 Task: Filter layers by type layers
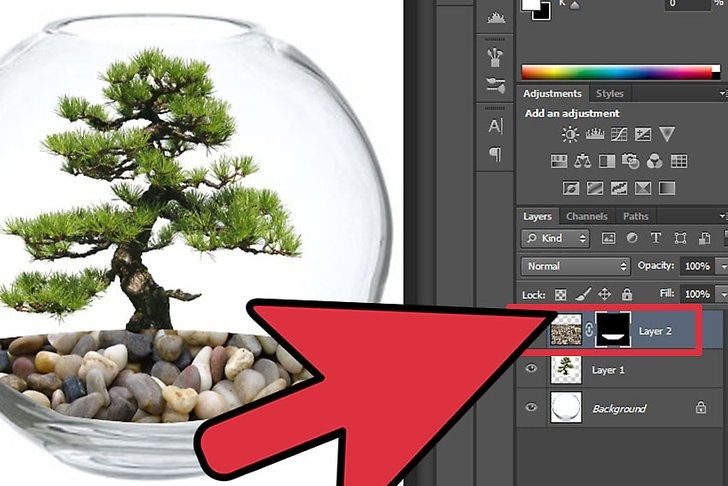657,239
